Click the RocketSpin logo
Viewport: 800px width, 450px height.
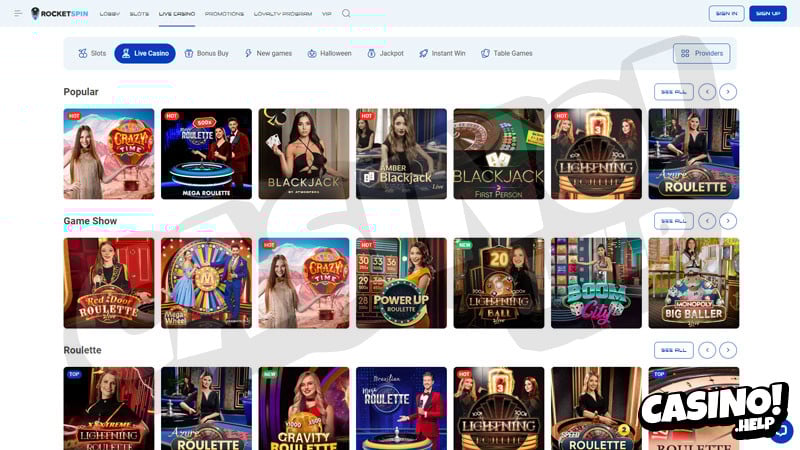pos(60,14)
